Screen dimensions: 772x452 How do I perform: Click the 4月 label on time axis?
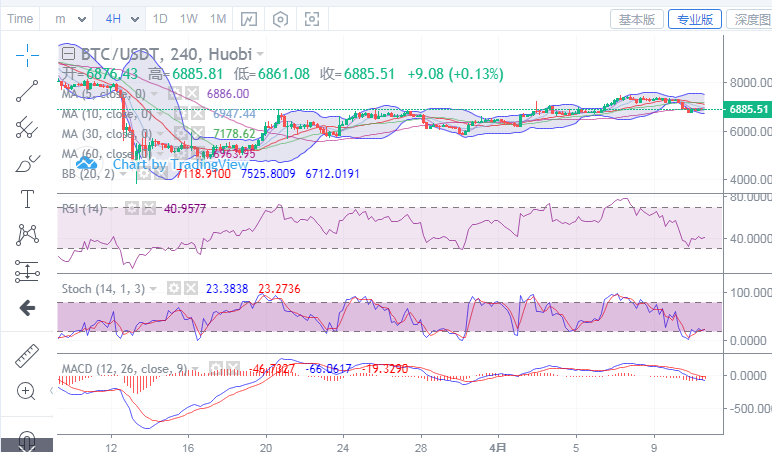point(498,447)
